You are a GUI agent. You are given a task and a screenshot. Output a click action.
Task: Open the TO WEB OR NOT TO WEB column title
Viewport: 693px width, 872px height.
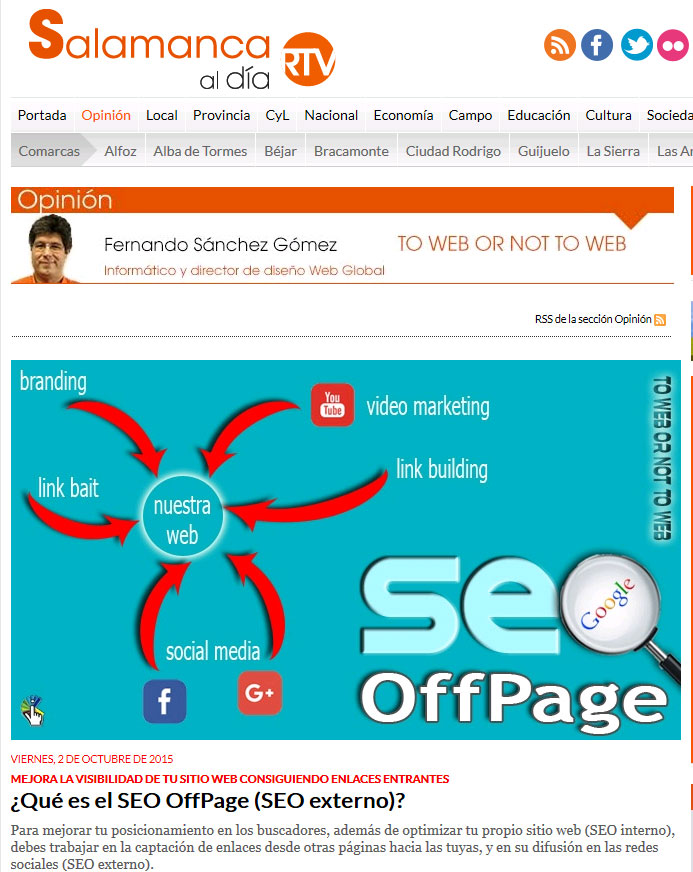(x=512, y=244)
